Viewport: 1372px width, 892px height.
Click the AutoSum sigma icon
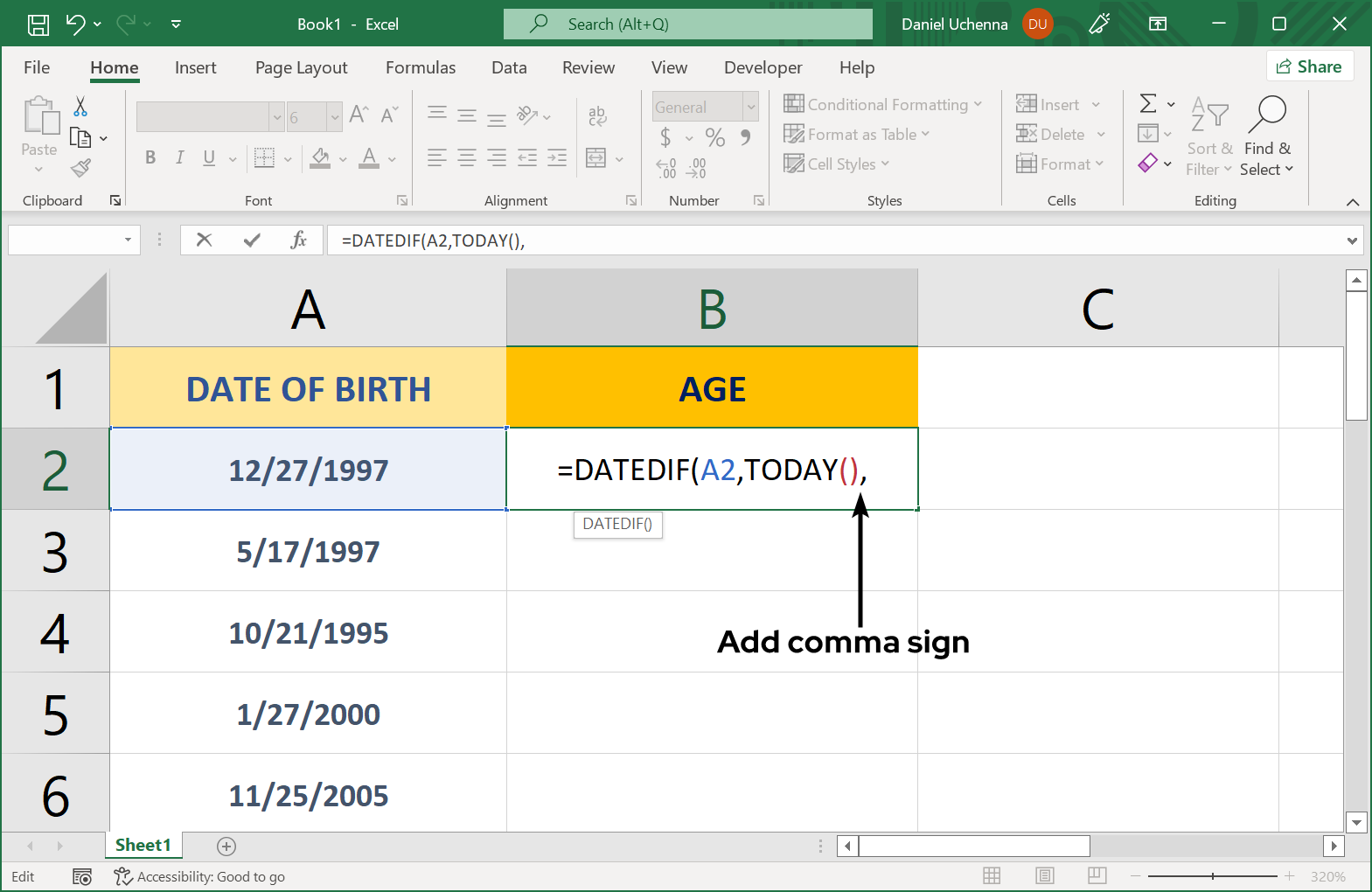click(x=1148, y=104)
